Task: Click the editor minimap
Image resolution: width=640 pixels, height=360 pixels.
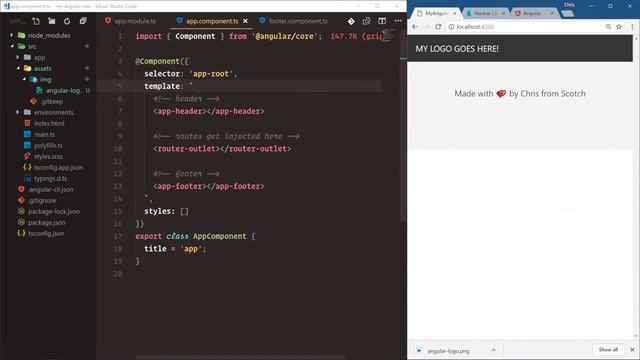Action: [x=389, y=36]
